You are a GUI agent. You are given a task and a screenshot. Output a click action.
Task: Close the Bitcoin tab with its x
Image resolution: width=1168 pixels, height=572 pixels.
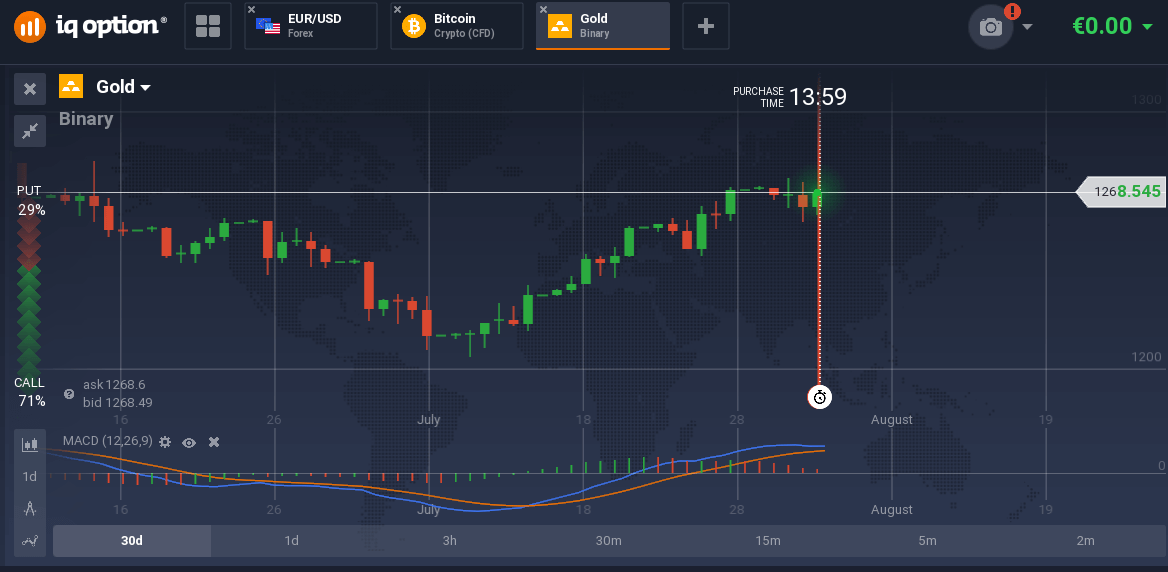[398, 9]
